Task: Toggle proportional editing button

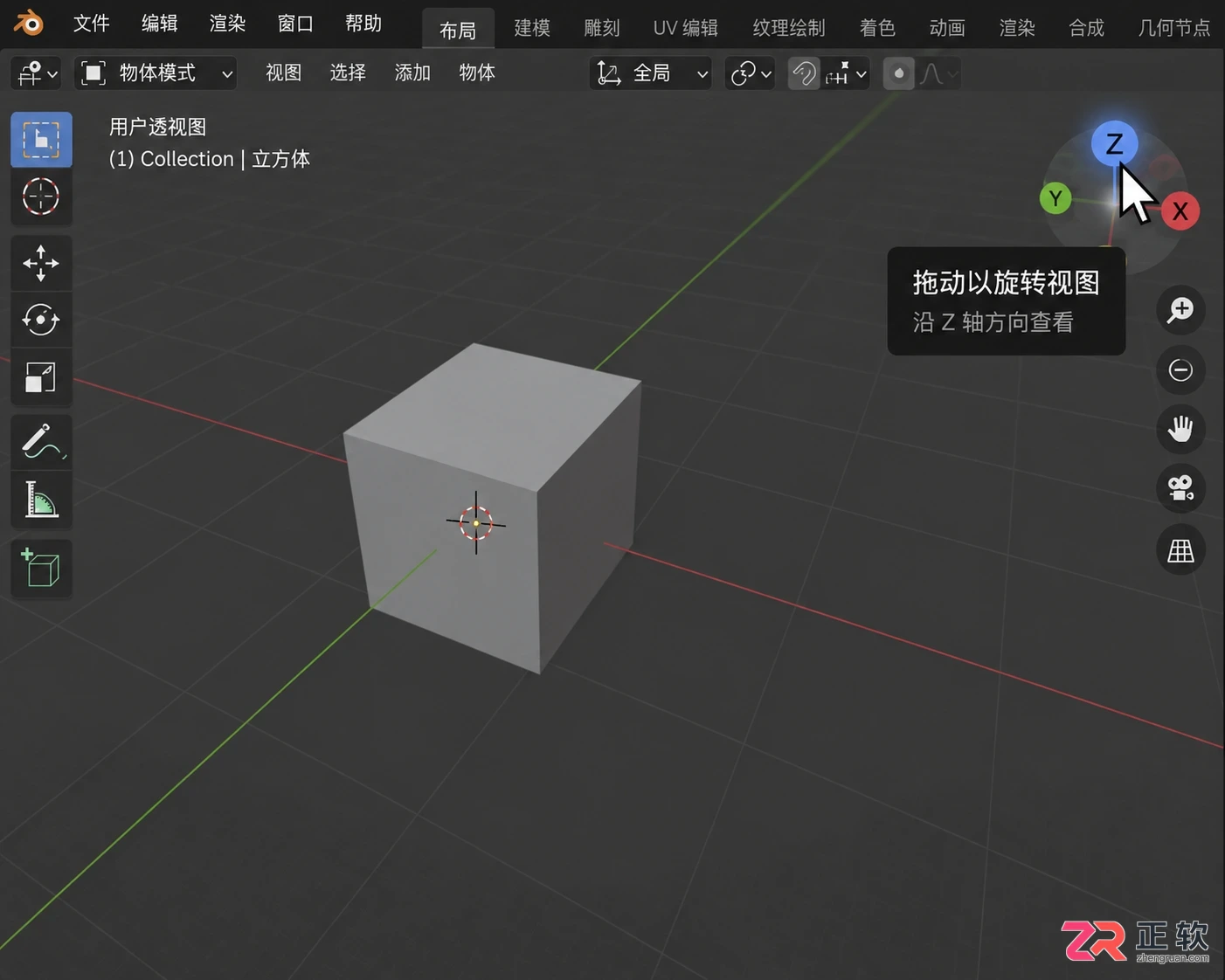Action: click(x=898, y=73)
